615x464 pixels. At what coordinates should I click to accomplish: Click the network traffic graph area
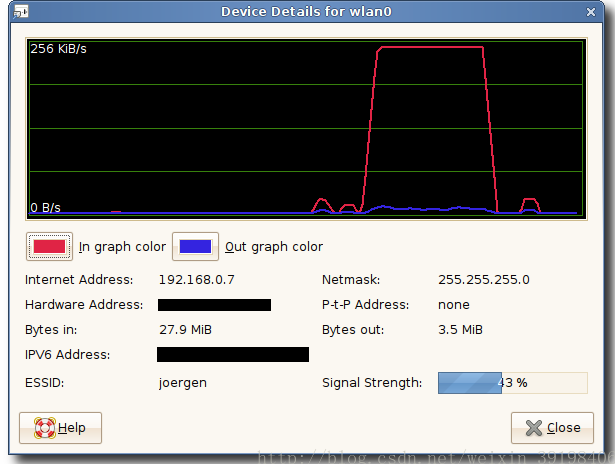(x=306, y=129)
